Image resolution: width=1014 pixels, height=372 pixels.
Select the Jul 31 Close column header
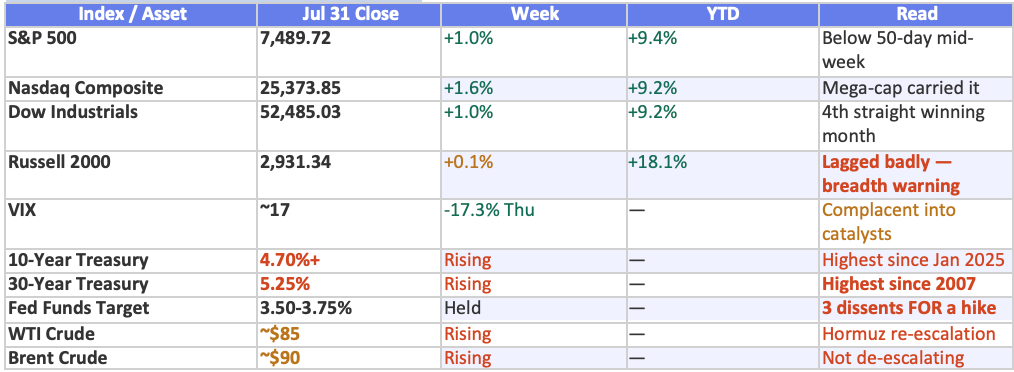349,14
